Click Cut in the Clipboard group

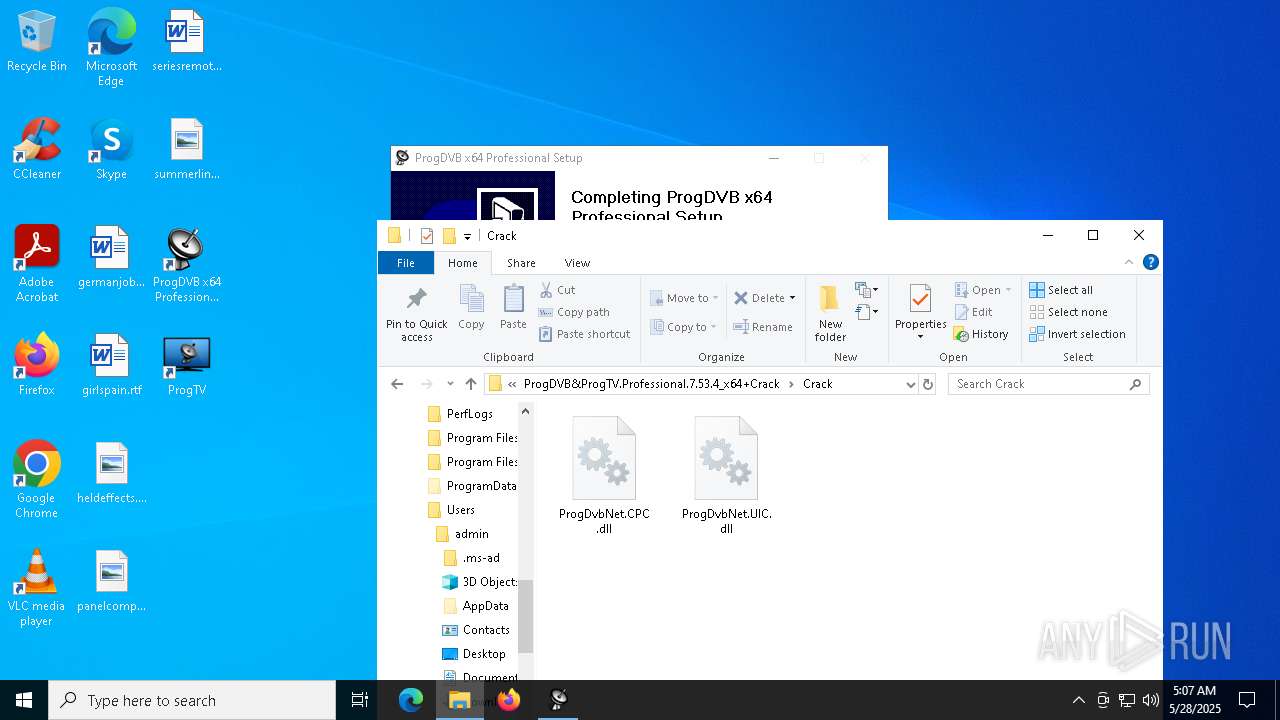click(x=558, y=290)
